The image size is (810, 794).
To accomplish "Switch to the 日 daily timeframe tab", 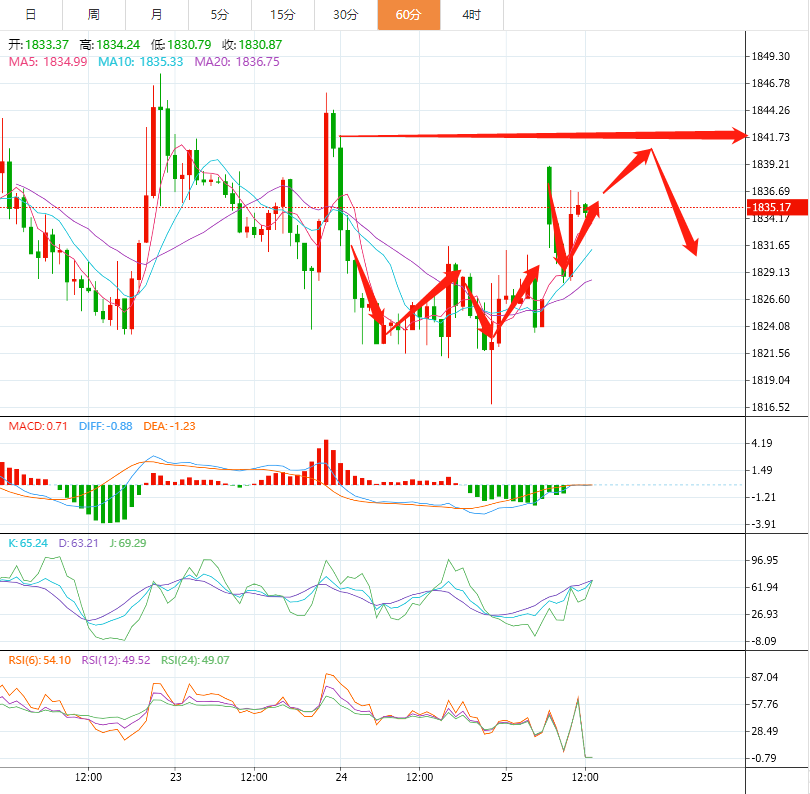I will pos(31,14).
